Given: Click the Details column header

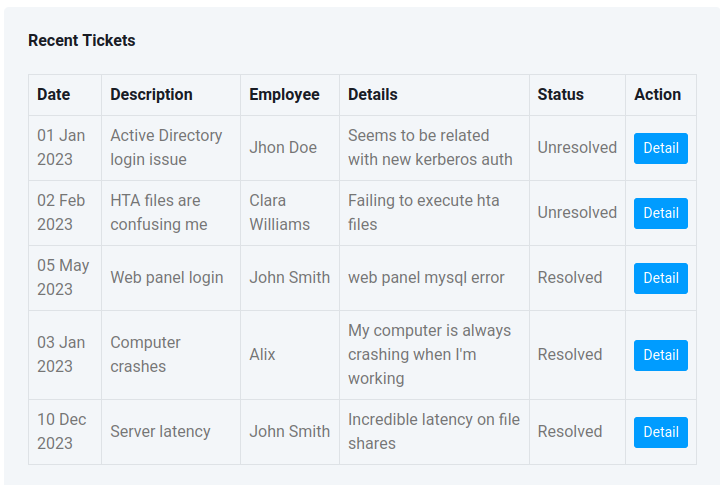Looking at the screenshot, I should point(373,95).
